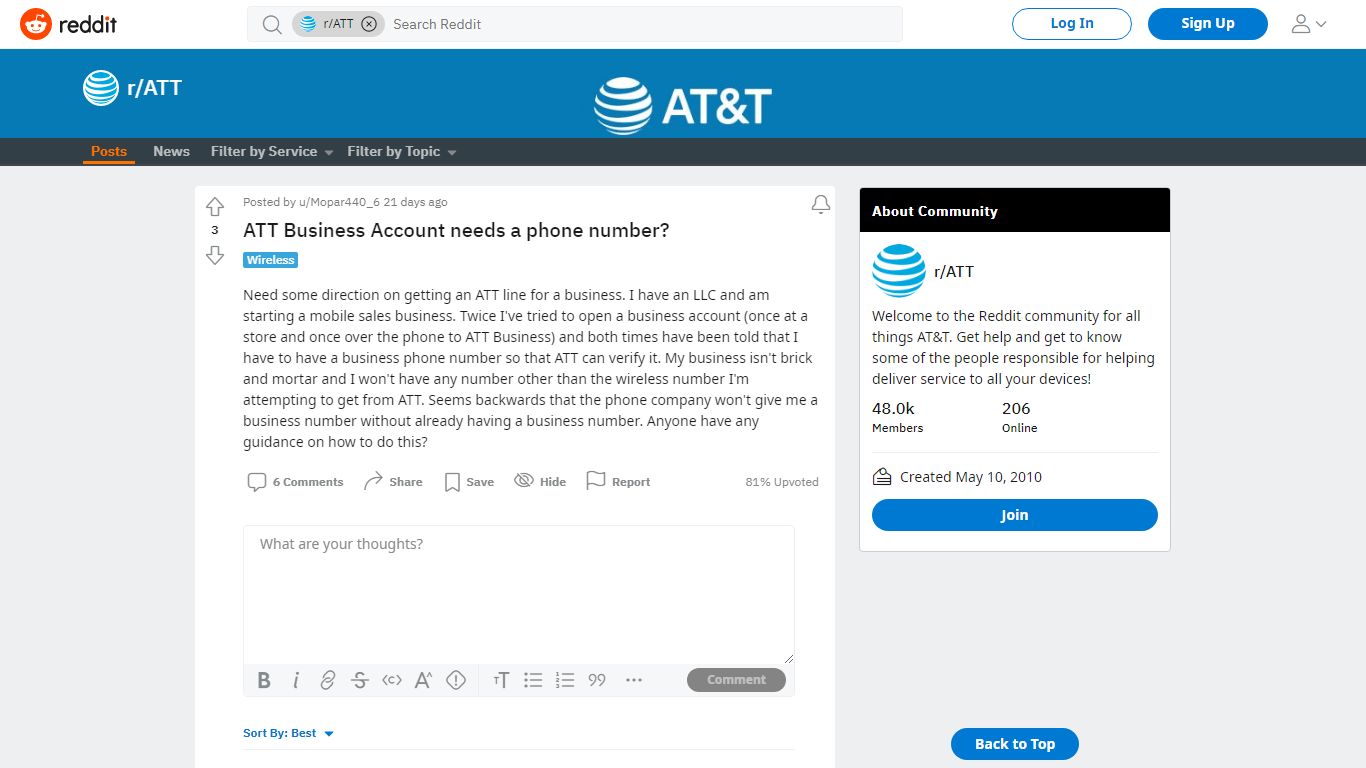Viewport: 1366px width, 768px height.
Task: Click the 48.0k Members count
Action: (x=898, y=417)
